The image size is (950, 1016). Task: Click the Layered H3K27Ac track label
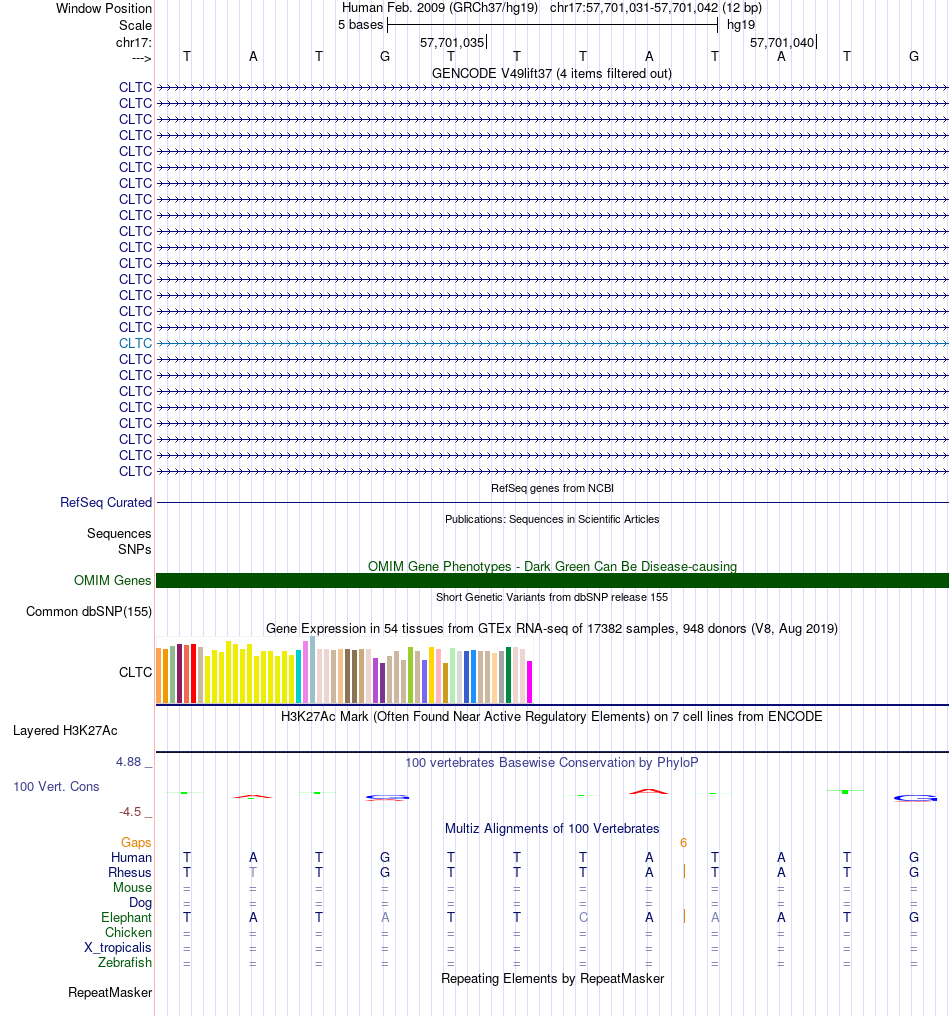(65, 731)
